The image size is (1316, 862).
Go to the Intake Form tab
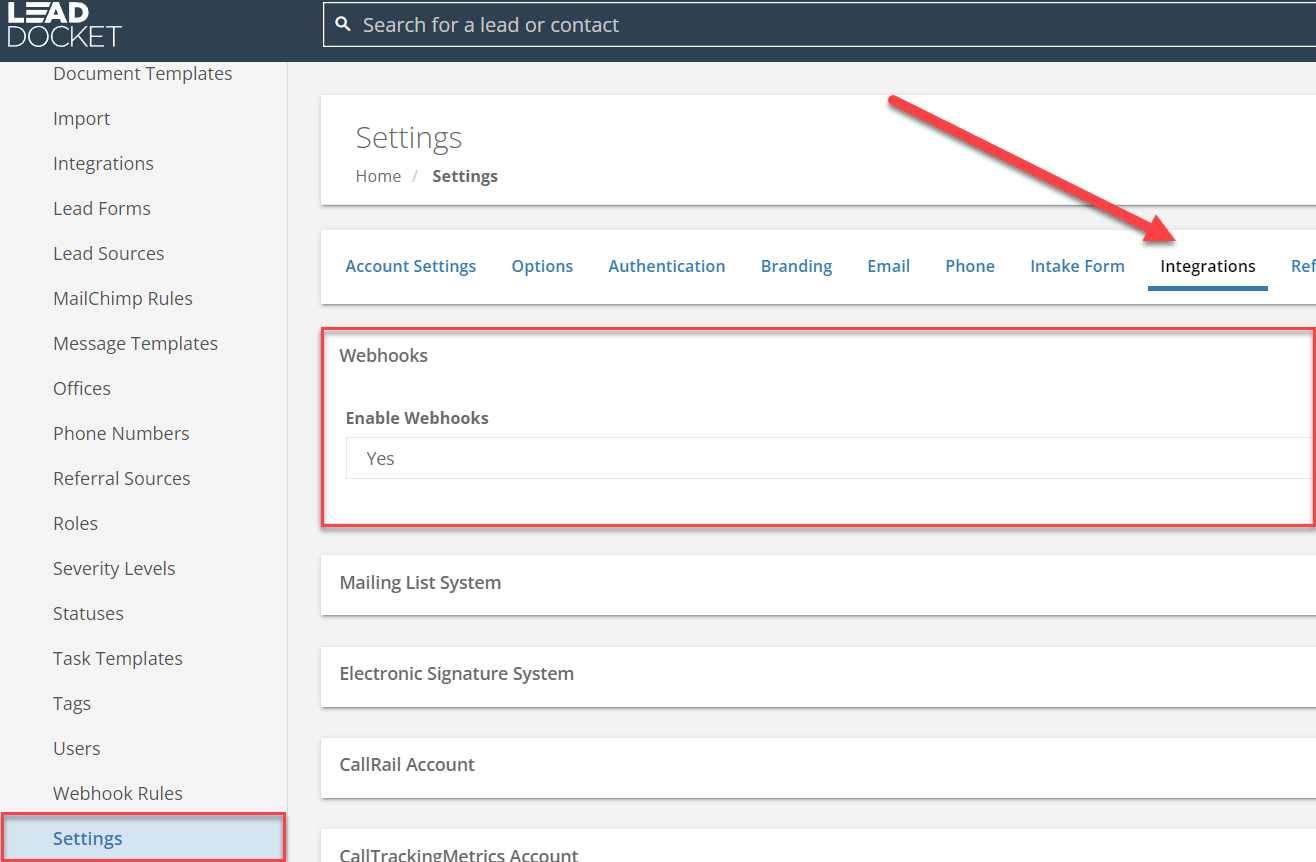(x=1077, y=266)
